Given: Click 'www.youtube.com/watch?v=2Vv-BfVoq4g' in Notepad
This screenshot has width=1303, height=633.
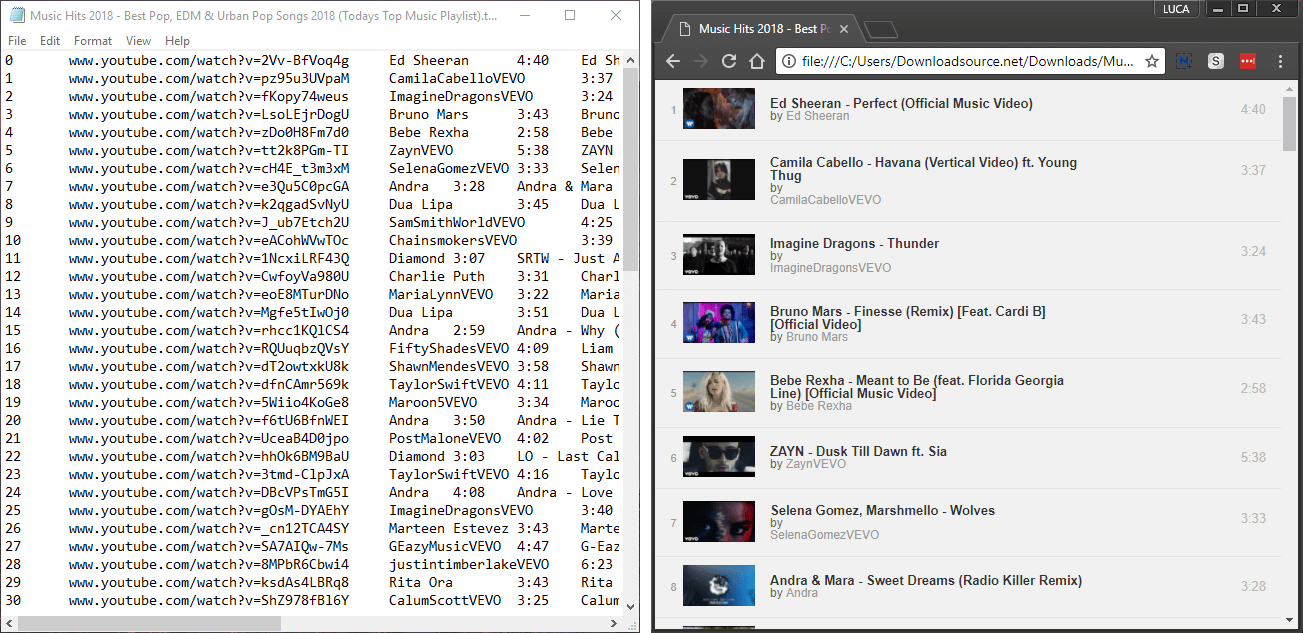Looking at the screenshot, I should (209, 60).
